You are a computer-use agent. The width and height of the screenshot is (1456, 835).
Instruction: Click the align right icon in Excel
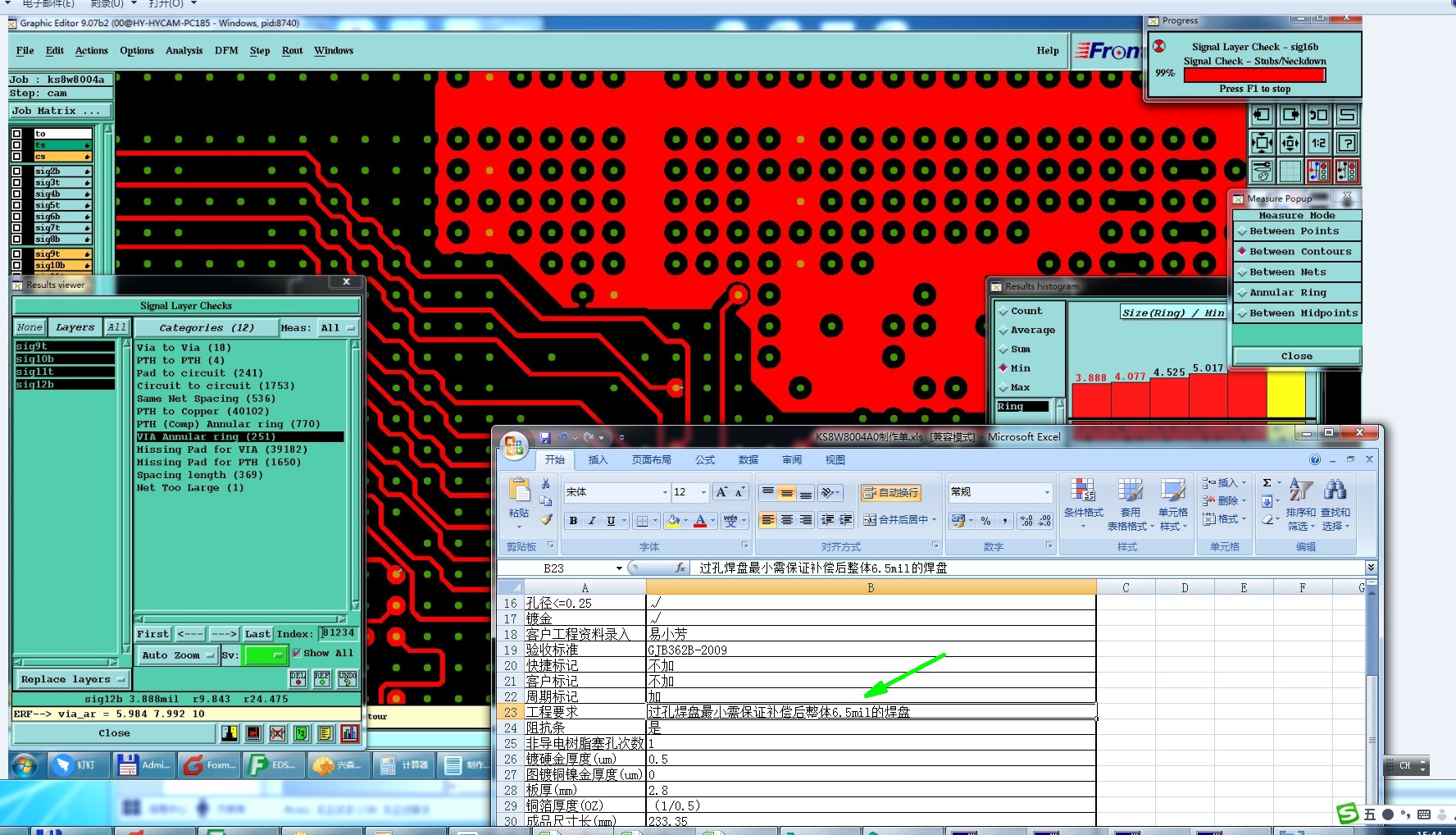[806, 520]
